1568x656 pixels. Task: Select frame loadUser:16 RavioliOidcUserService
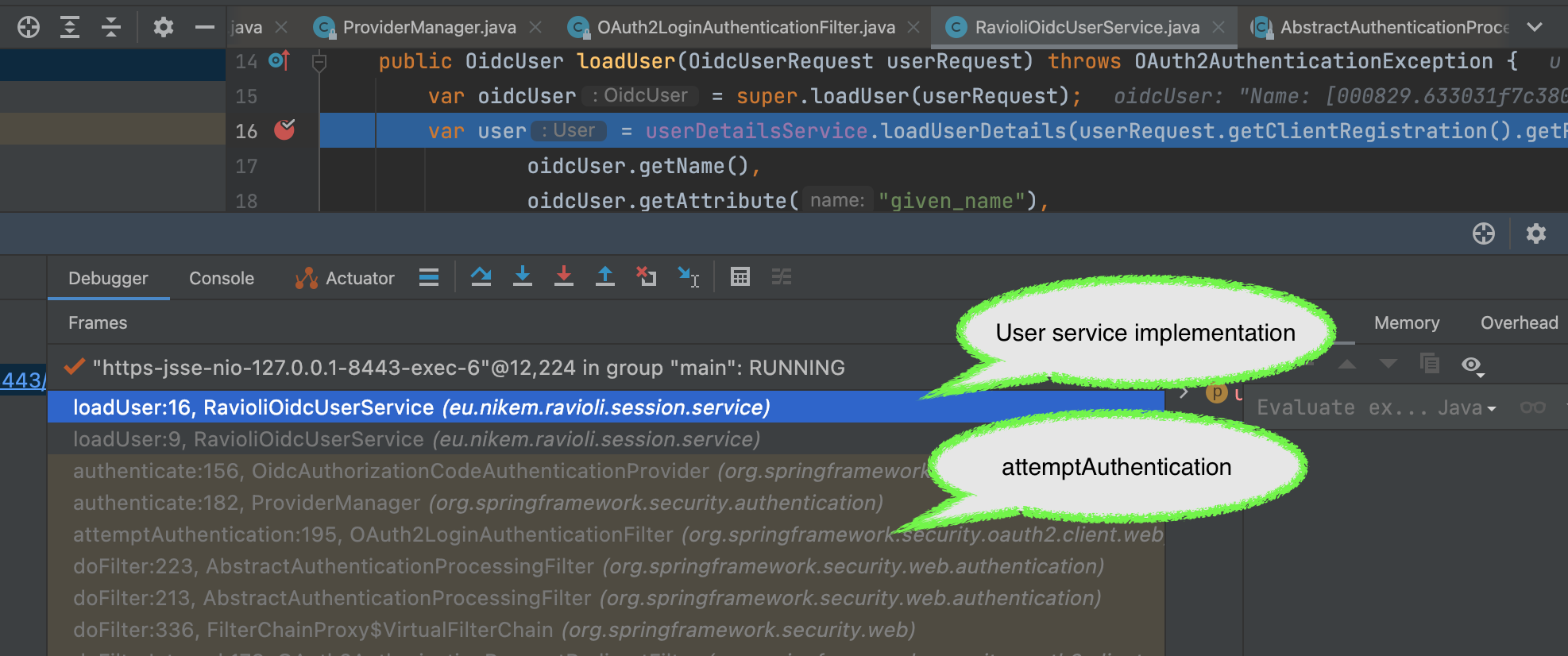pyautogui.click(x=606, y=407)
